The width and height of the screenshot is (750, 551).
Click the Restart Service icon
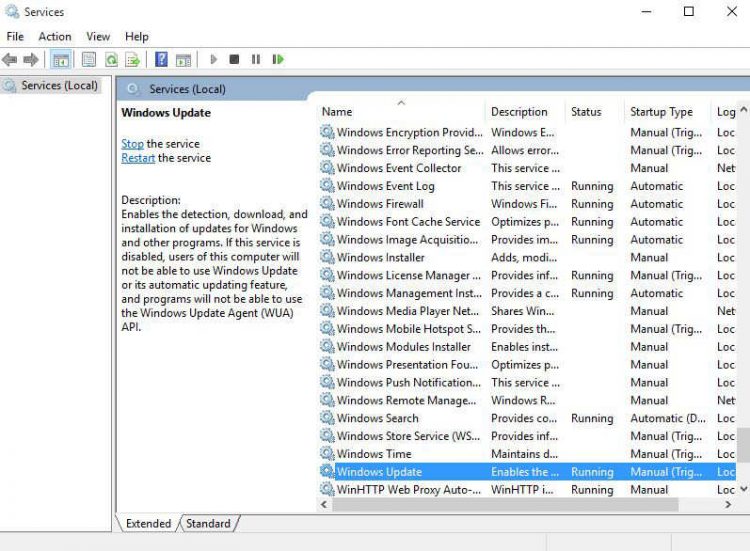coord(278,59)
